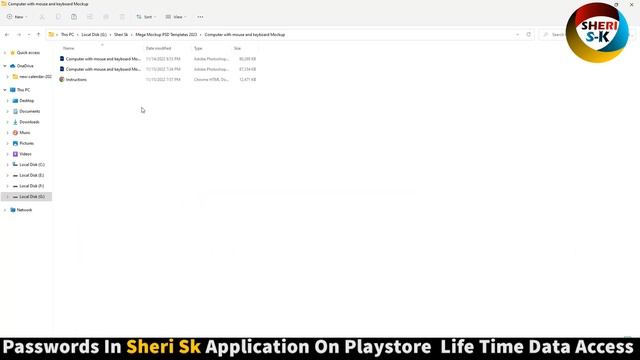Screen dimensions: 640x360
Task: Go to This PC in the breadcrumb
Action: click(x=67, y=35)
